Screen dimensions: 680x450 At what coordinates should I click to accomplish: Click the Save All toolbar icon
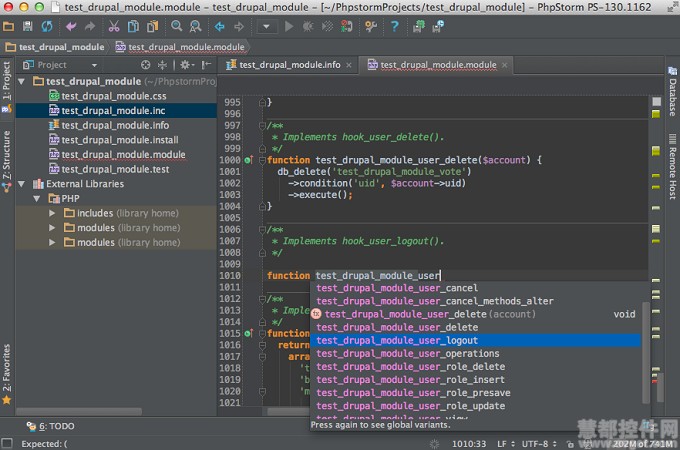pos(28,26)
